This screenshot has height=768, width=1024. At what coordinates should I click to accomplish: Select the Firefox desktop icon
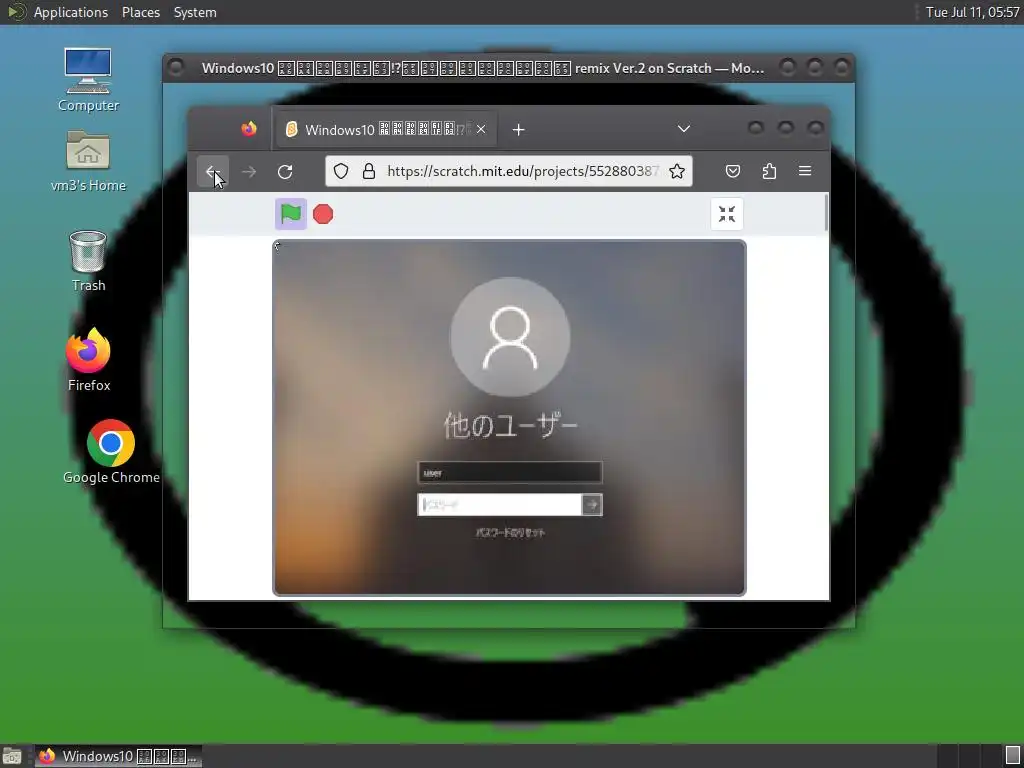tap(88, 360)
